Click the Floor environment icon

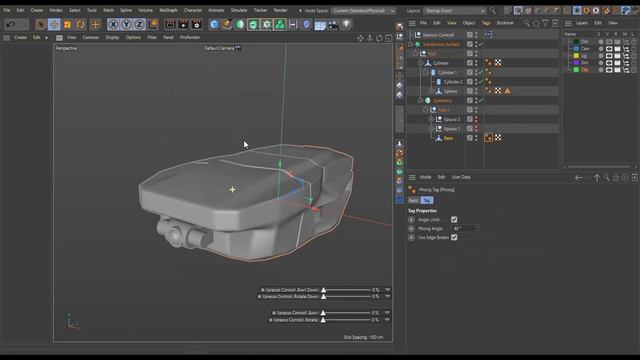tap(320, 24)
